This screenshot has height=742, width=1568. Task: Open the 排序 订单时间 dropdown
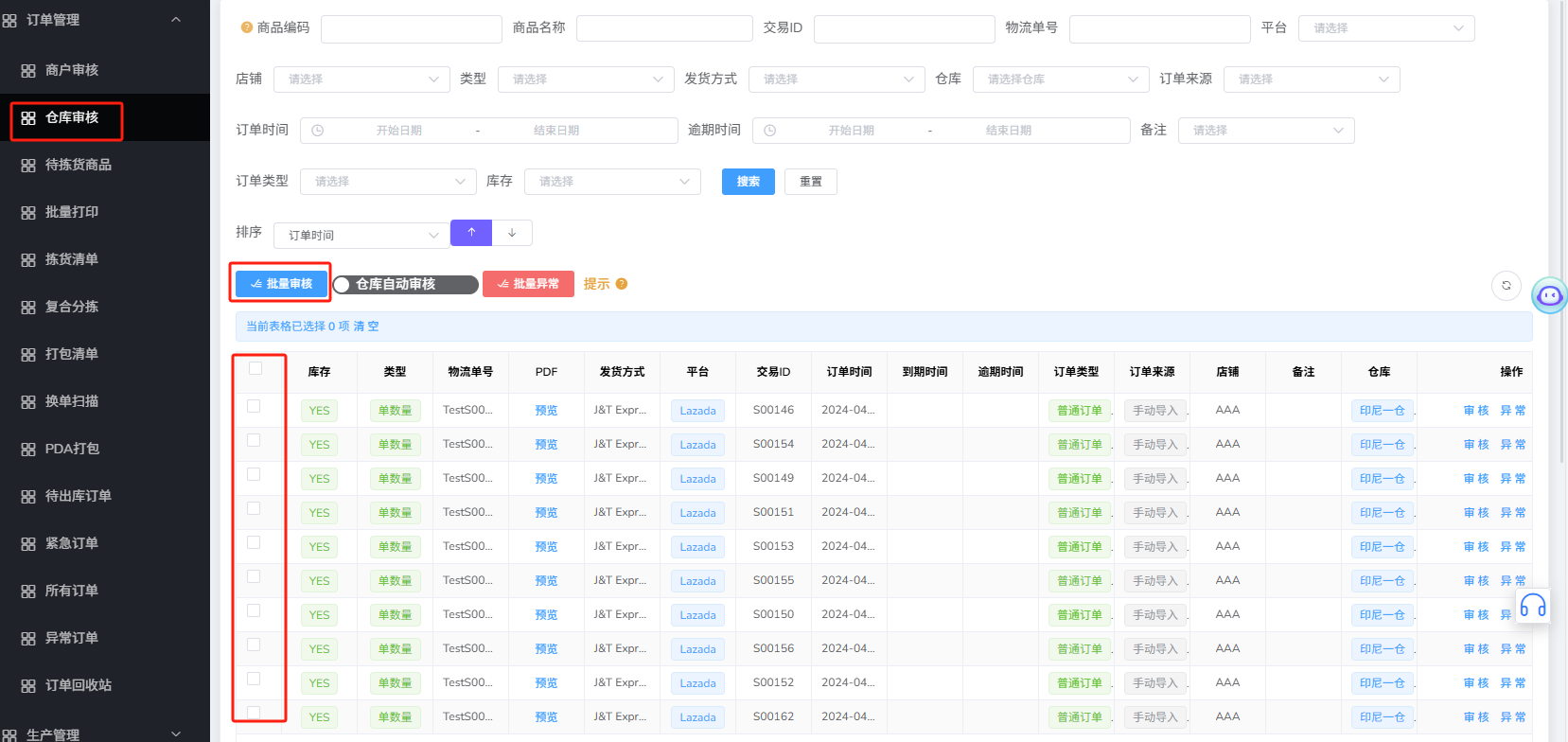coord(361,235)
